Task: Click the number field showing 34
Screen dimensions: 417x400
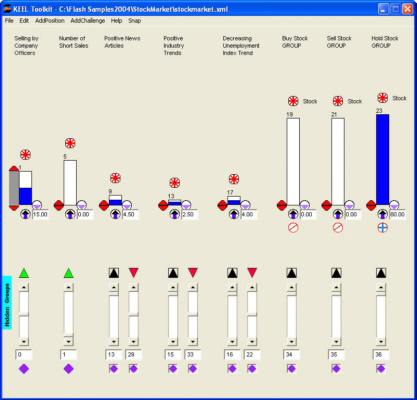Action: [292, 355]
